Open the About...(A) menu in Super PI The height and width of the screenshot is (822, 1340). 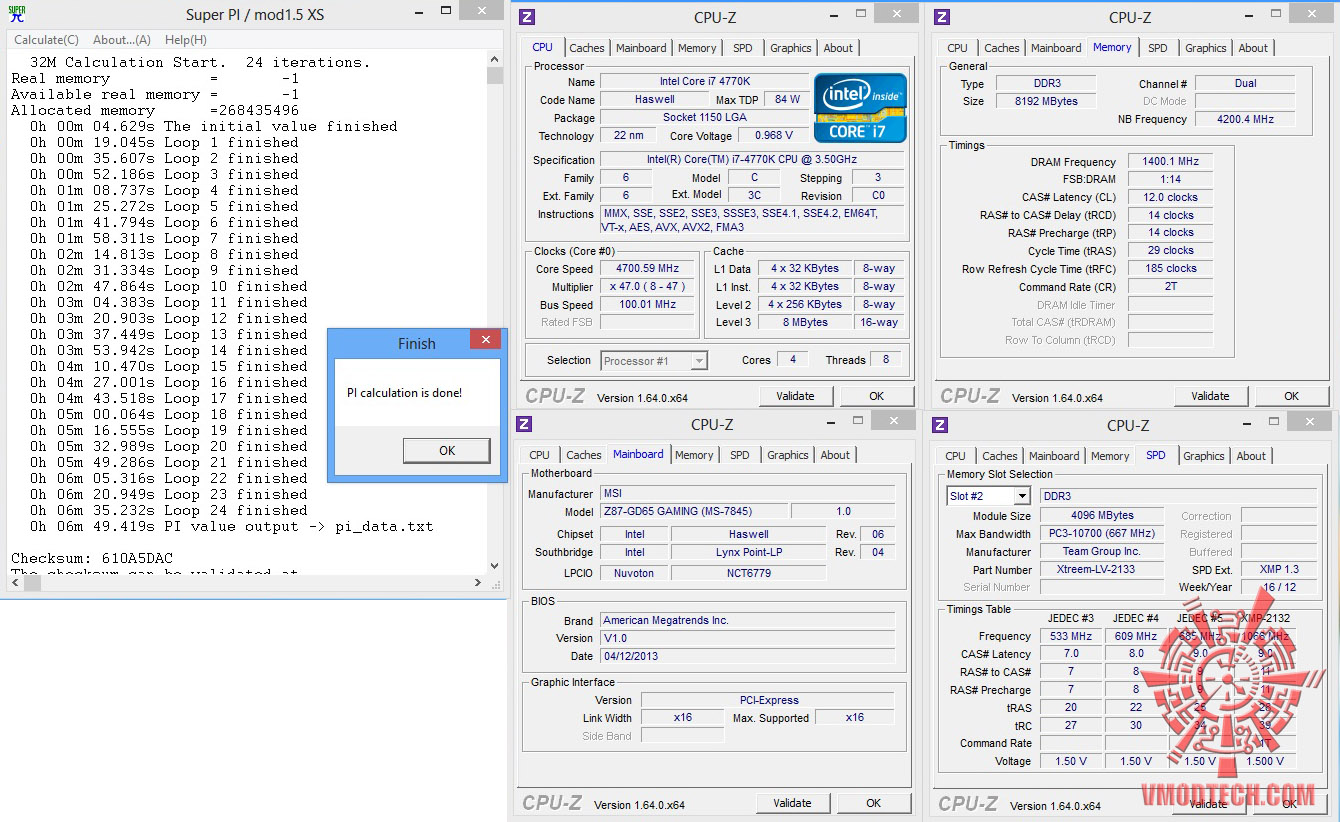click(x=122, y=40)
